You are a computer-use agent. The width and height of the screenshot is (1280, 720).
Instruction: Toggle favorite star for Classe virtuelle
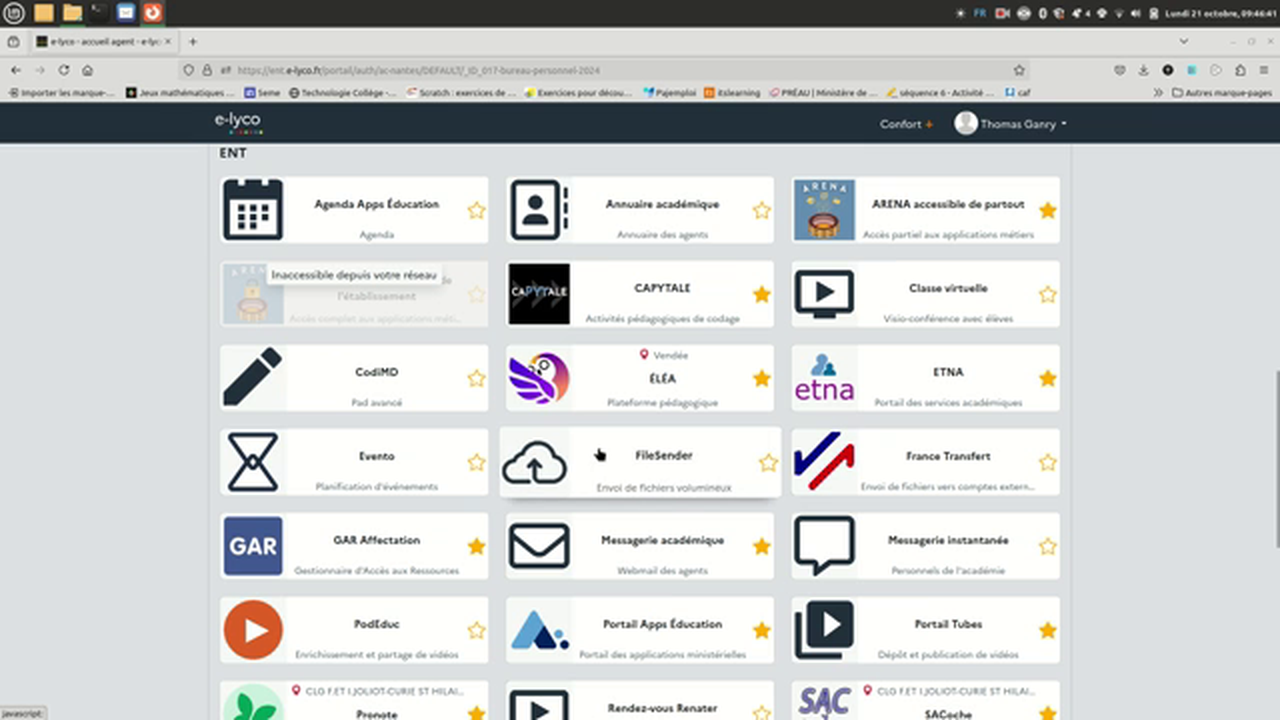[1047, 295]
